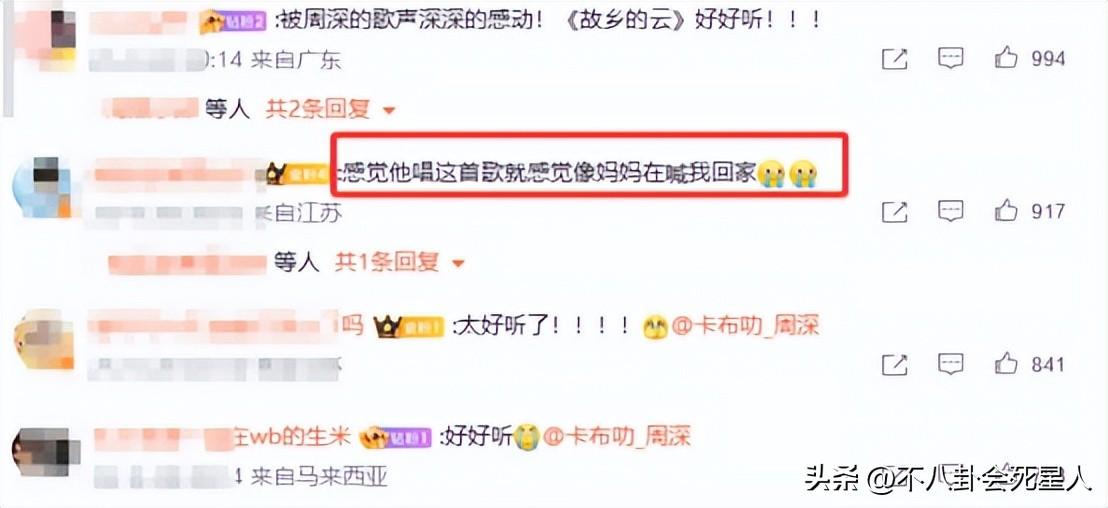Click avatar of the 马来西亚 commenter
The image size is (1108, 508).
coord(40,452)
